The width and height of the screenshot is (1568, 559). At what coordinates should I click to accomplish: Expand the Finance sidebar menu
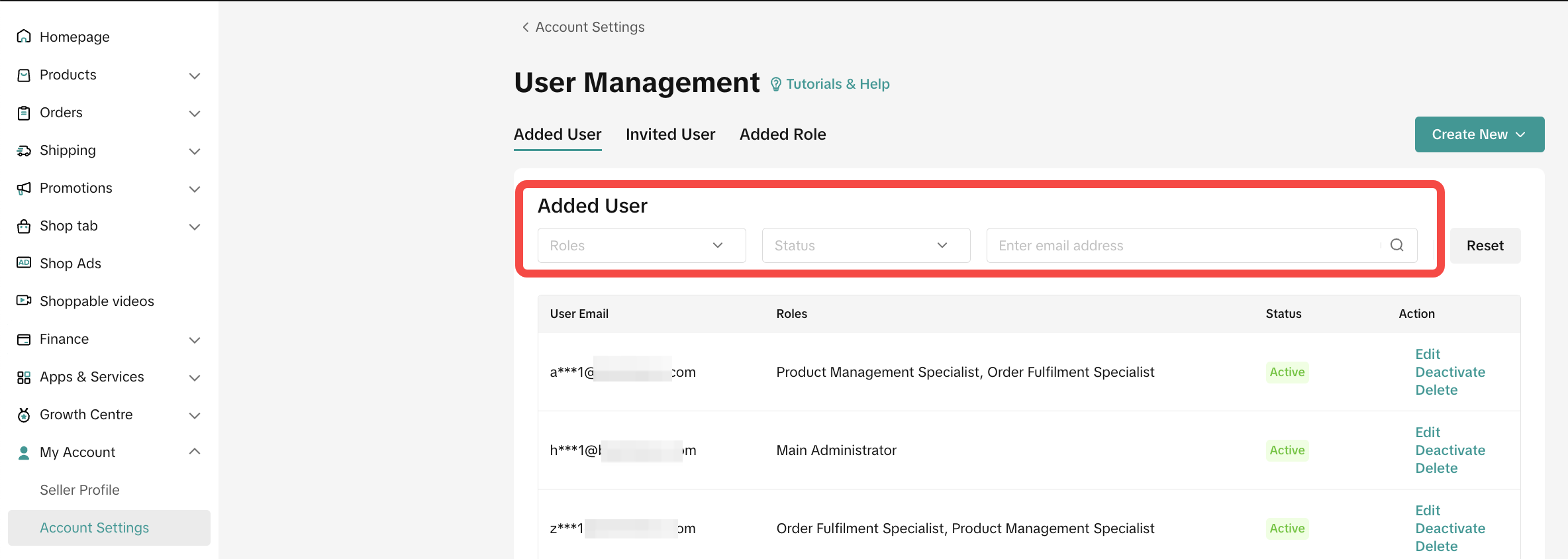(194, 340)
